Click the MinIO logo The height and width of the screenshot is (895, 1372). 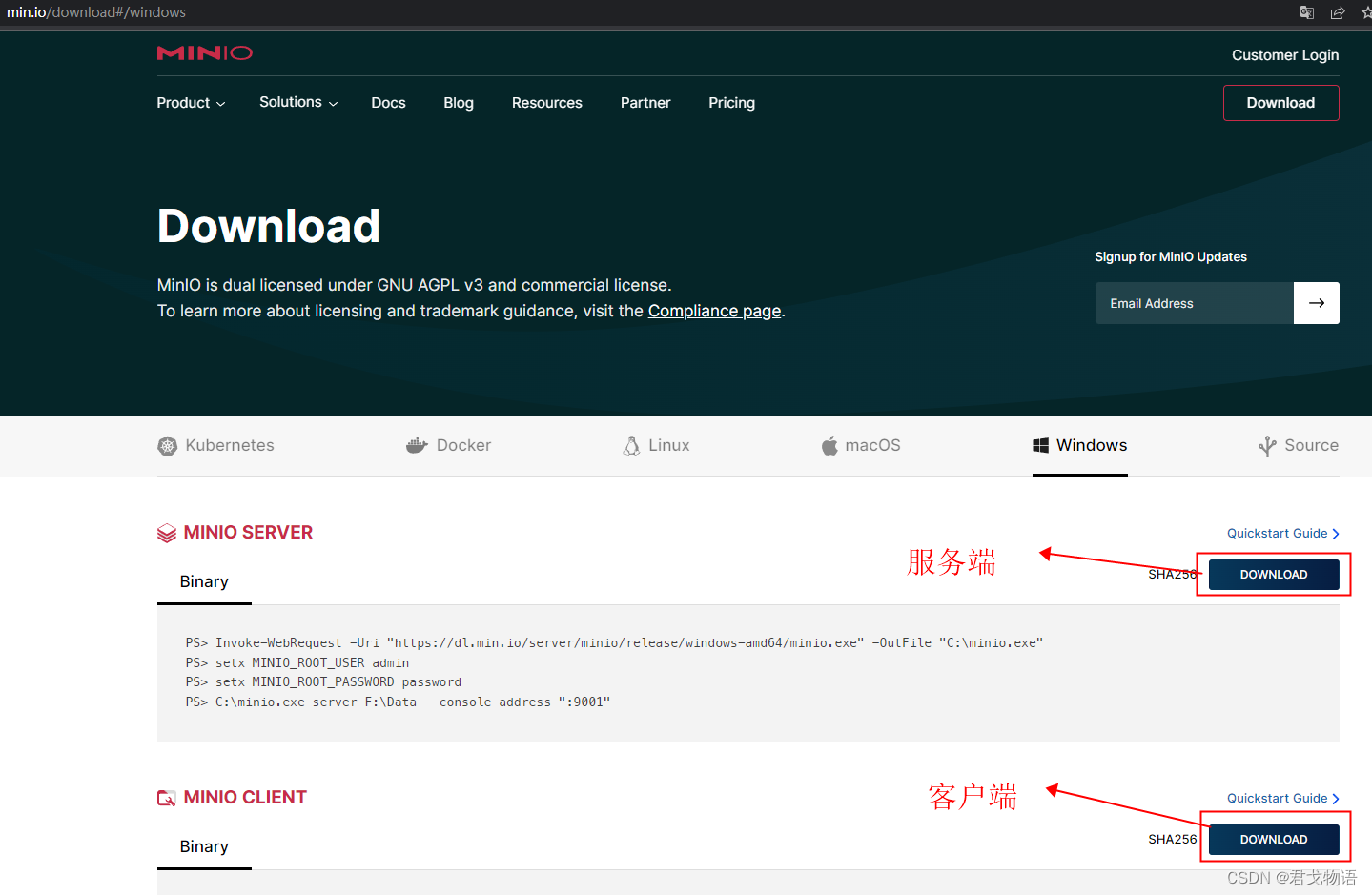pos(205,52)
